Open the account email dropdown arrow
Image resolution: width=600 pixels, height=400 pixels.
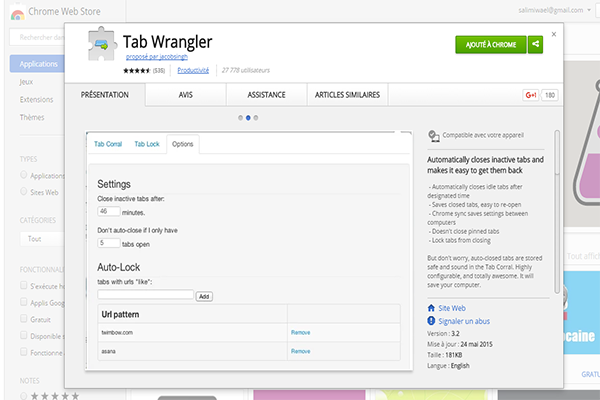[589, 10]
